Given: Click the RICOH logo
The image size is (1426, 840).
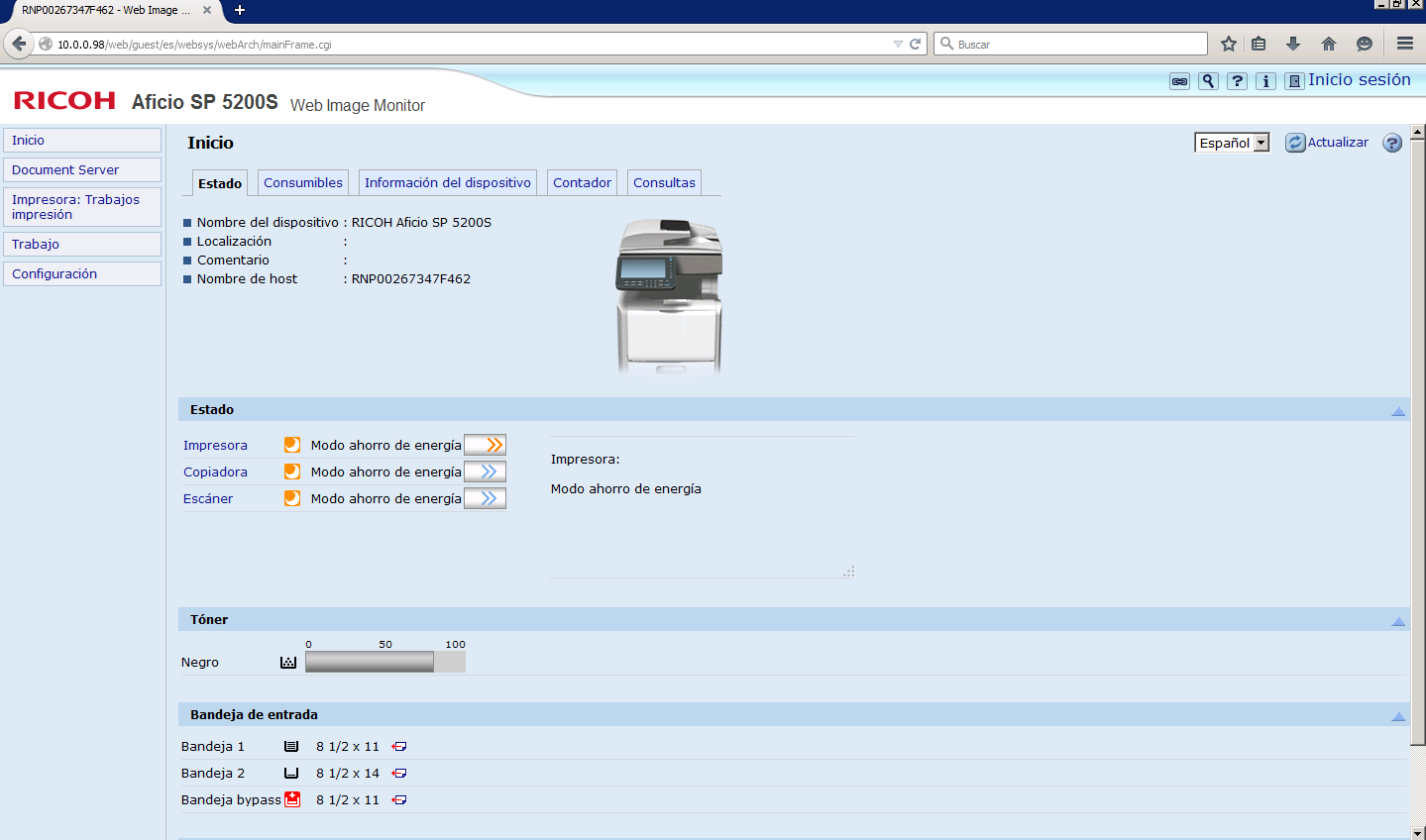Looking at the screenshot, I should [x=64, y=100].
